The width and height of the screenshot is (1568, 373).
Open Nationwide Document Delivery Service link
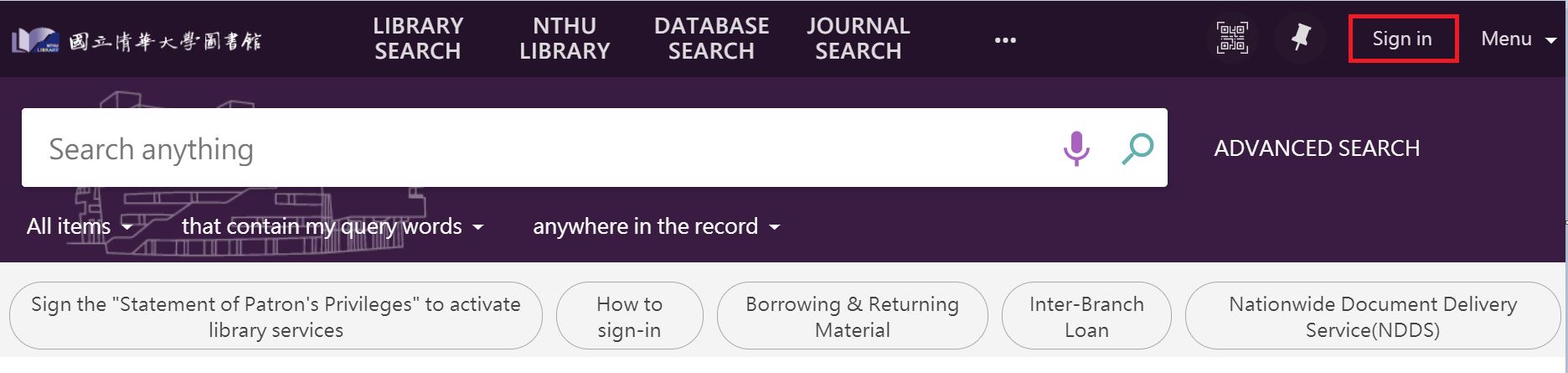click(1372, 316)
